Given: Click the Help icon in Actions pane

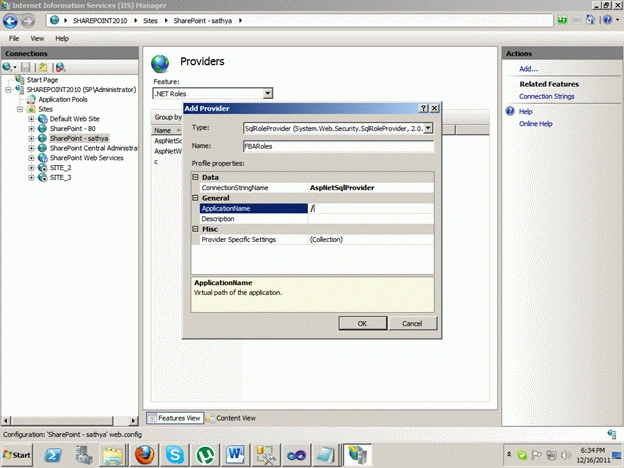Looking at the screenshot, I should click(510, 111).
